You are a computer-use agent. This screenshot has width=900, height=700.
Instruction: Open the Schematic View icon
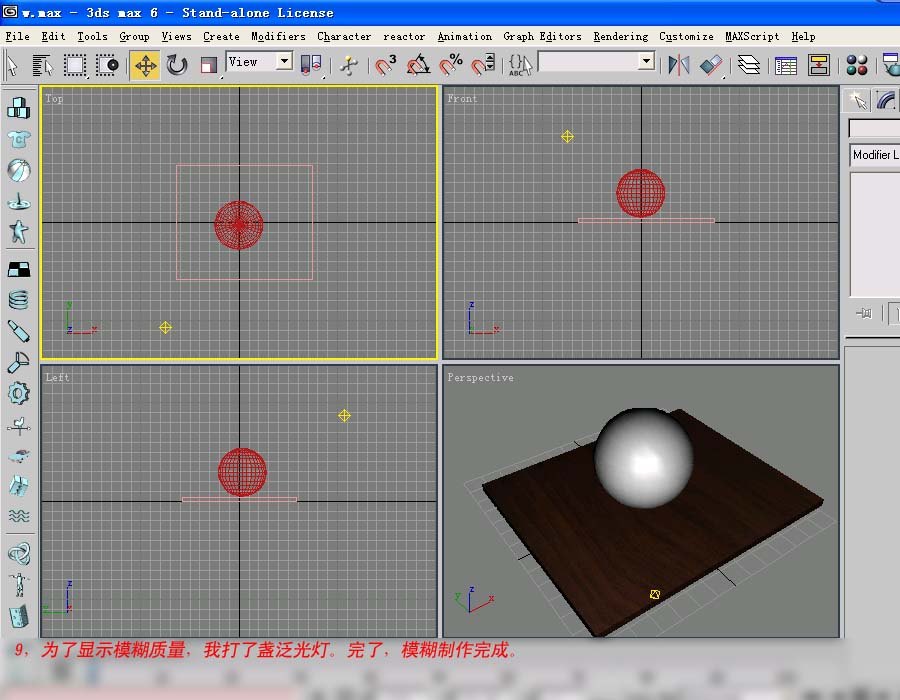pos(819,66)
